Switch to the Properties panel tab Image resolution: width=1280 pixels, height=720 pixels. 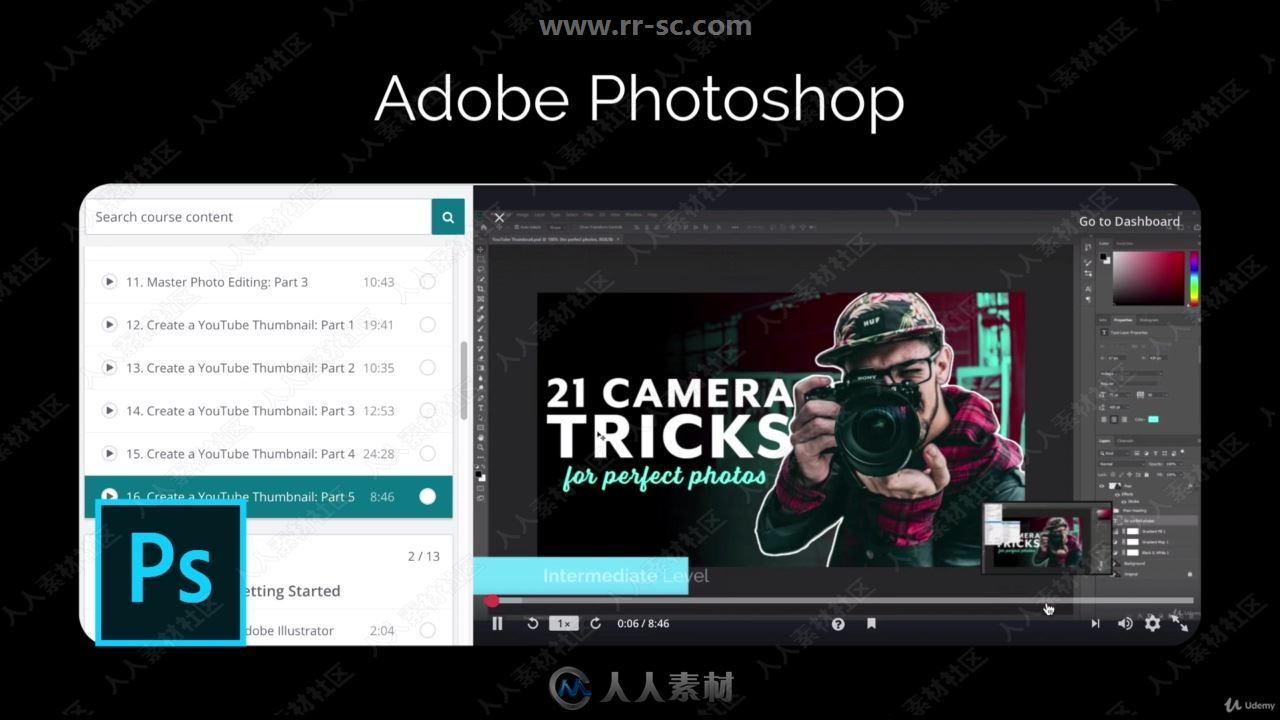(1125, 320)
